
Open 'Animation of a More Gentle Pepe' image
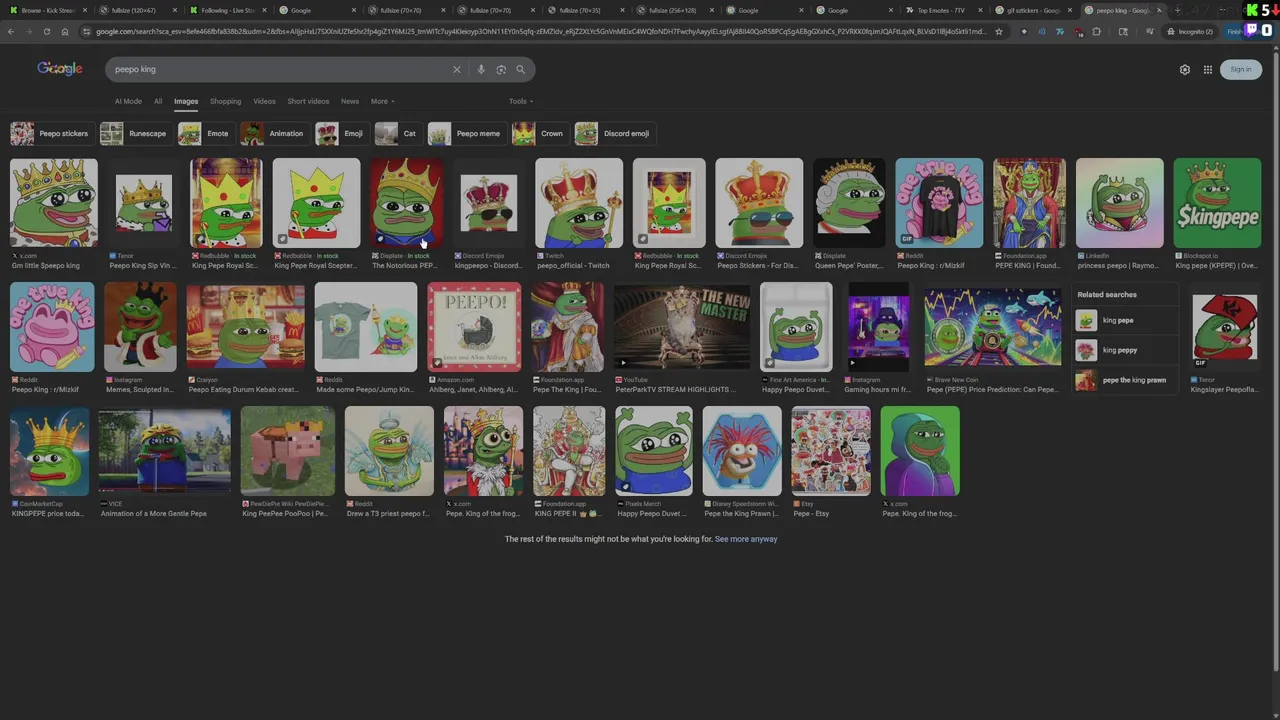165,451
